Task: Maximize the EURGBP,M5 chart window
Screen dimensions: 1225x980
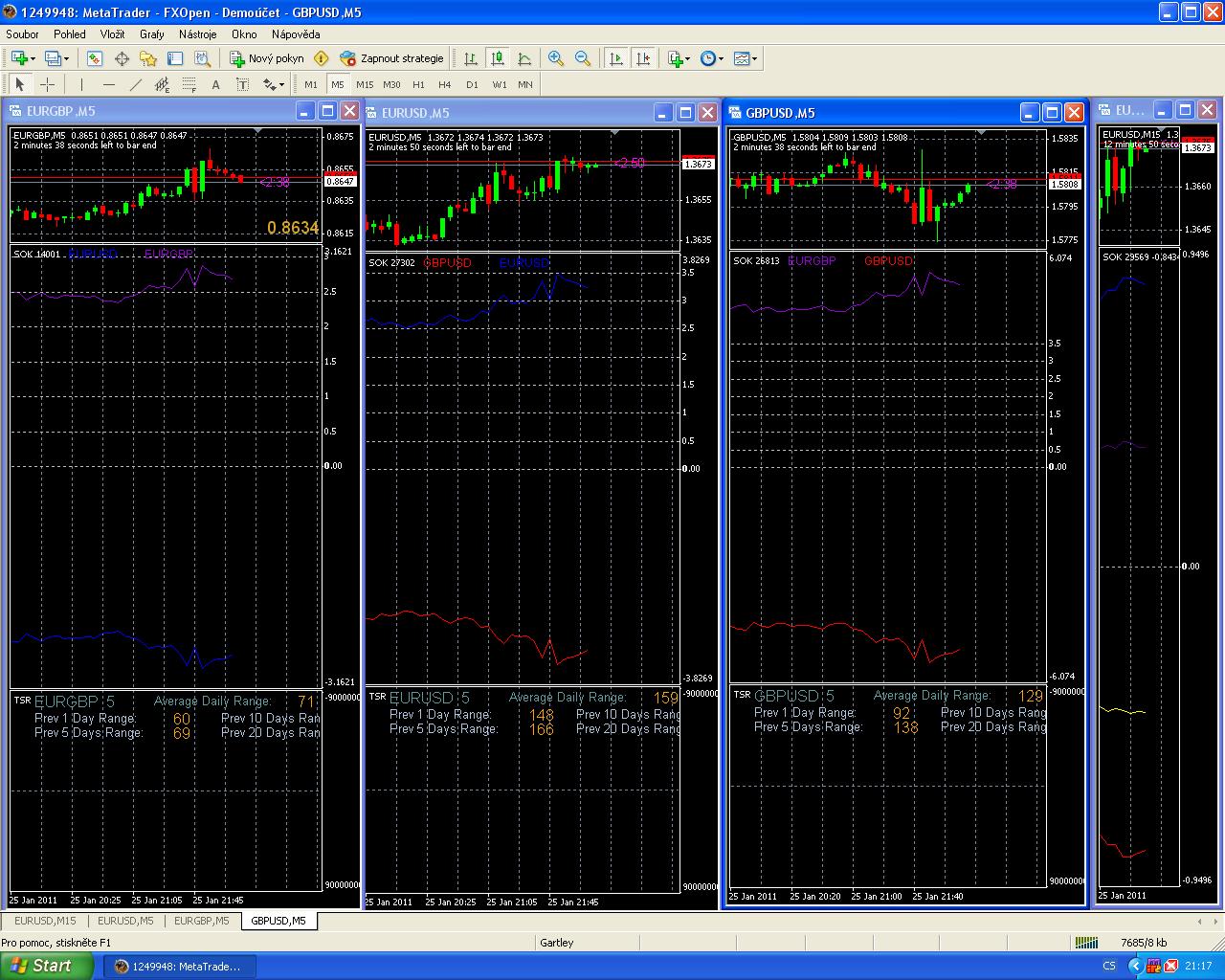Action: (327, 111)
